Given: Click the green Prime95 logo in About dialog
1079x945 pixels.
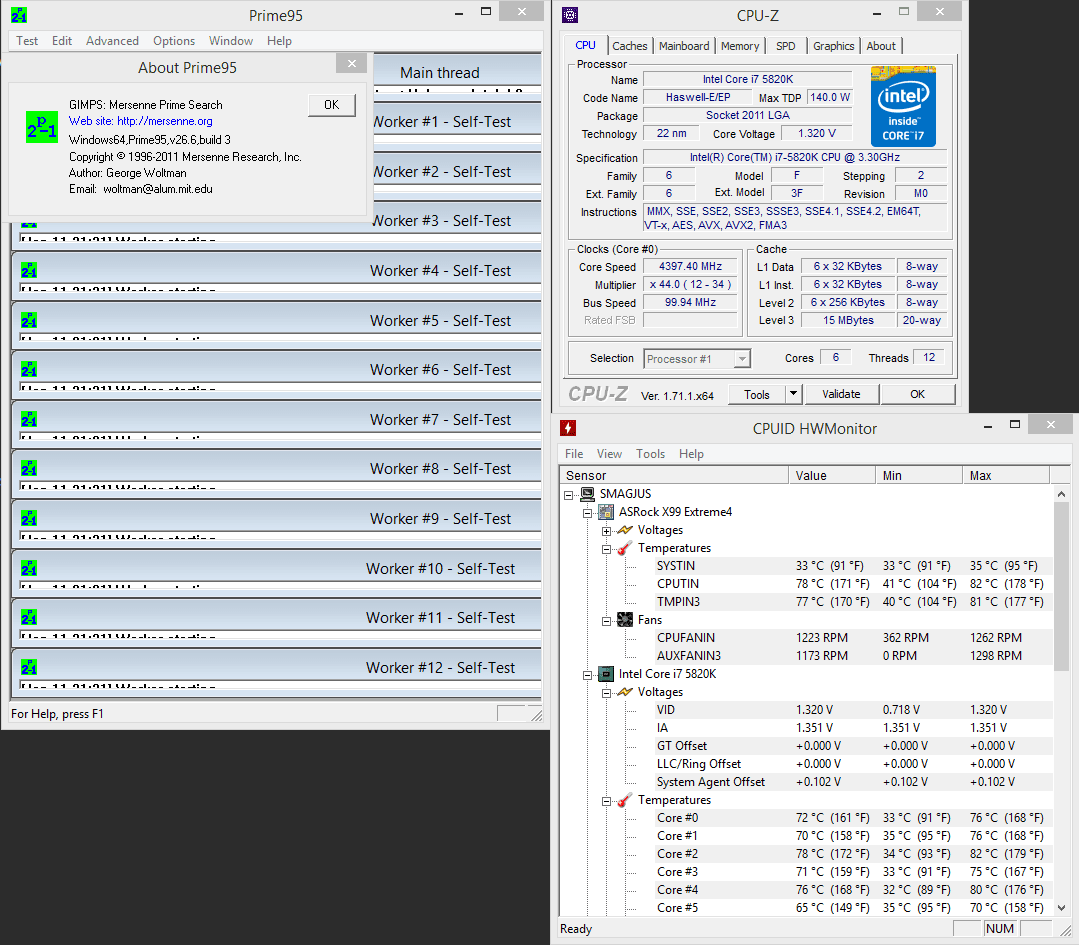Looking at the screenshot, I should [42, 127].
